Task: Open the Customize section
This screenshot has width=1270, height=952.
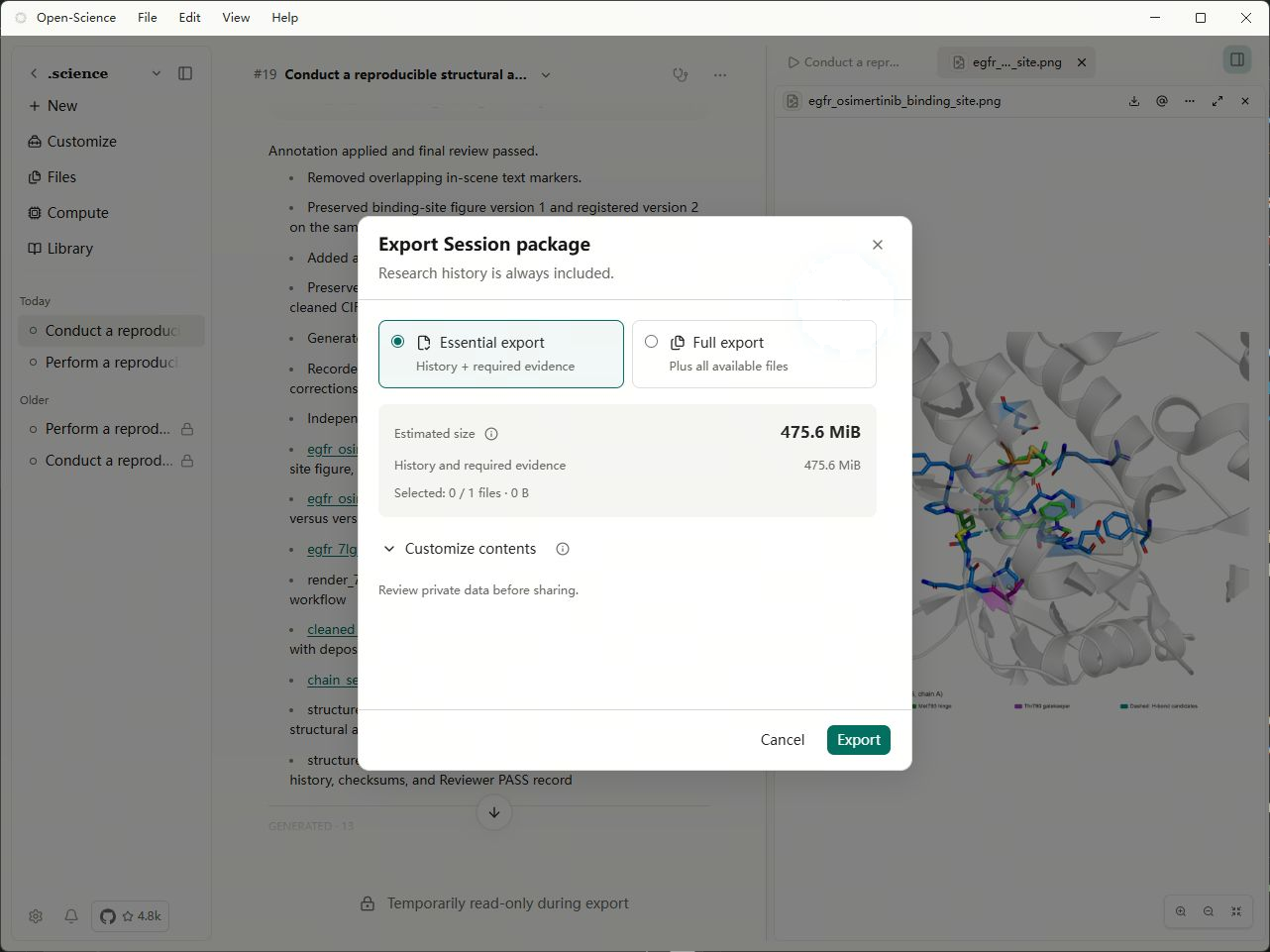Action: (x=72, y=142)
